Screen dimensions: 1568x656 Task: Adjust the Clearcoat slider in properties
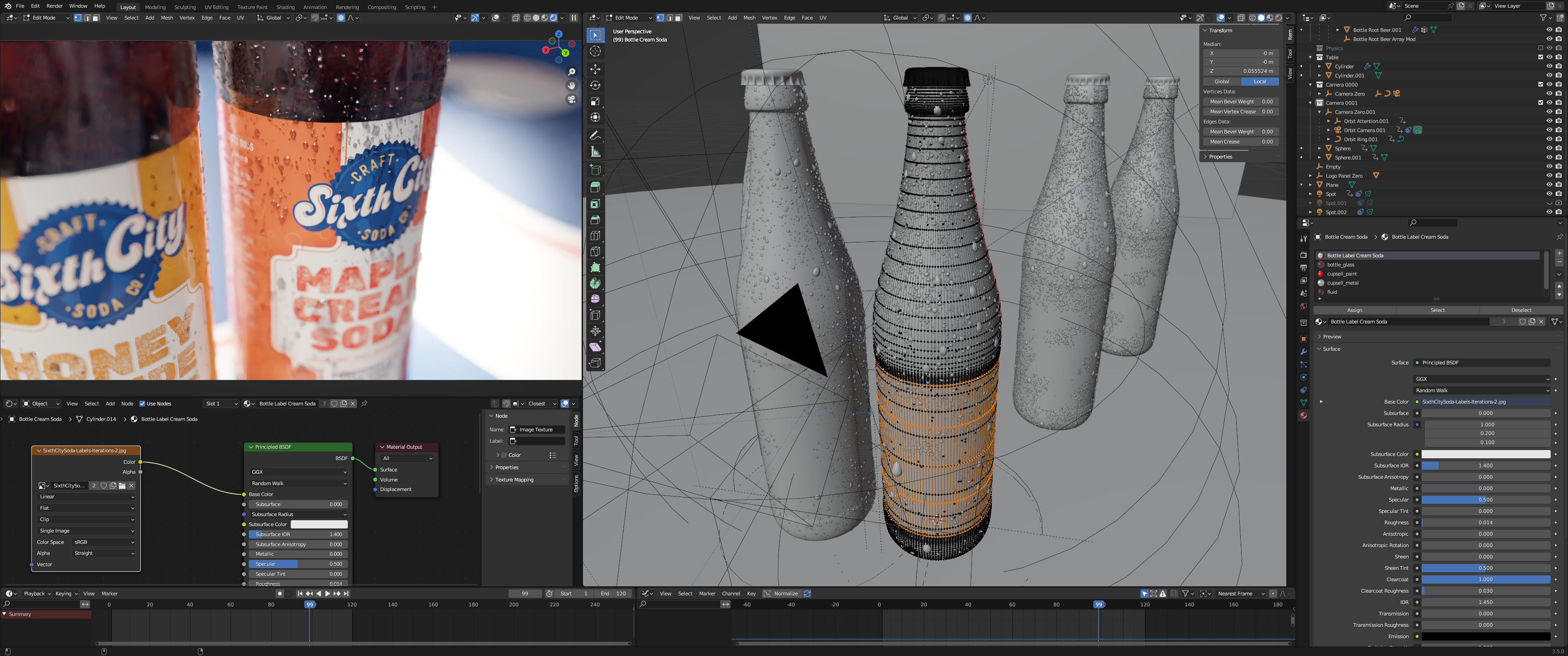point(1485,580)
